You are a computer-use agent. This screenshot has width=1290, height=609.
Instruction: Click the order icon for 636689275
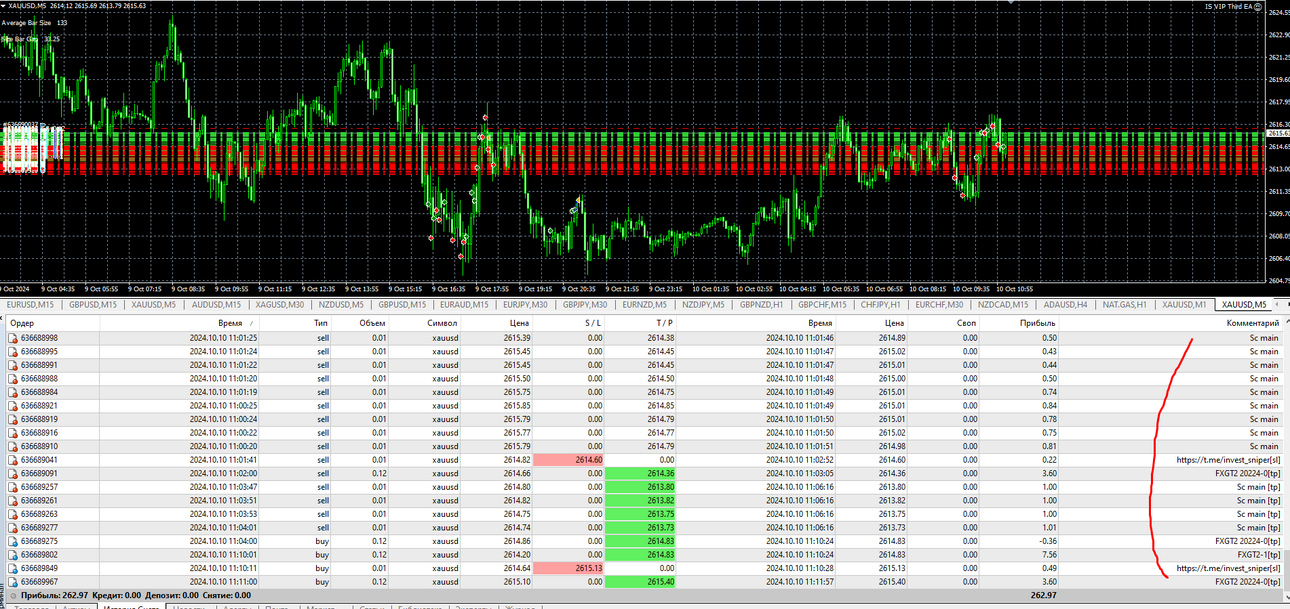[x=13, y=541]
